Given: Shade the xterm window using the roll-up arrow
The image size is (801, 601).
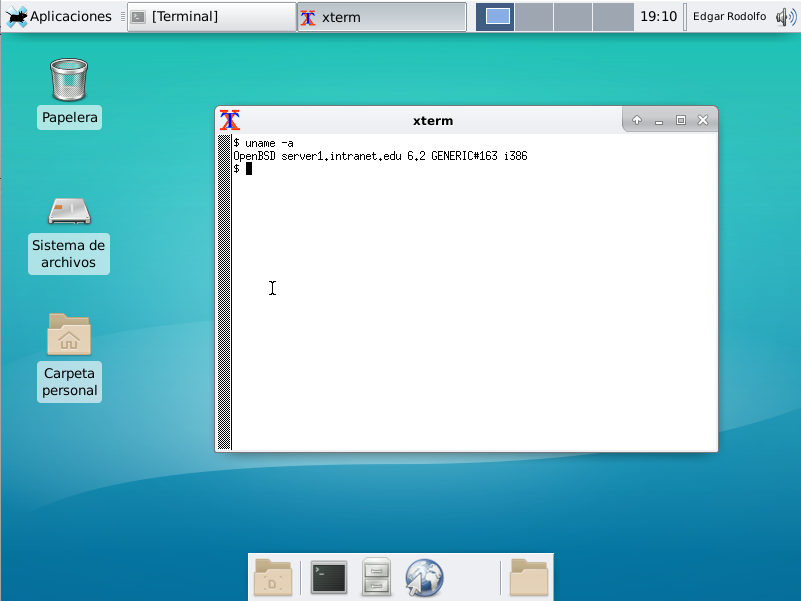Looking at the screenshot, I should 637,119.
